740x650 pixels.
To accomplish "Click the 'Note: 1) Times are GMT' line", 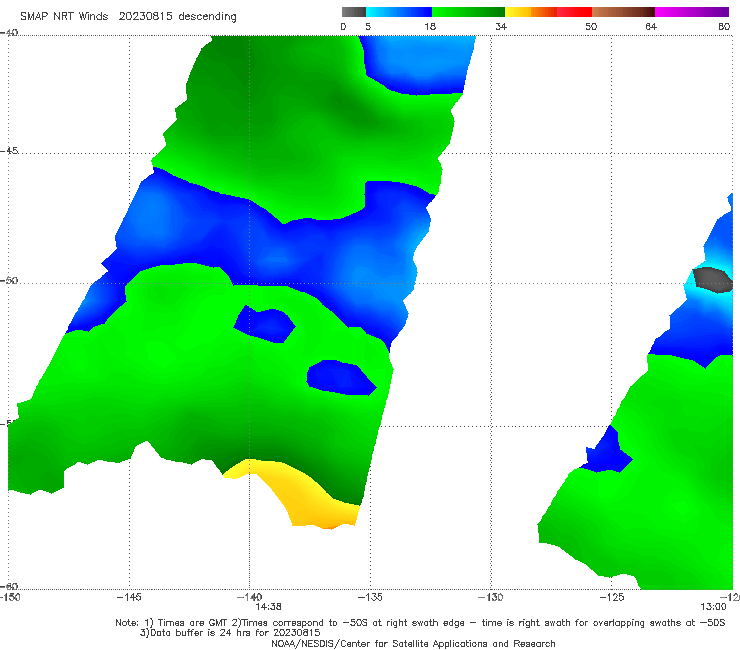I will [420, 623].
